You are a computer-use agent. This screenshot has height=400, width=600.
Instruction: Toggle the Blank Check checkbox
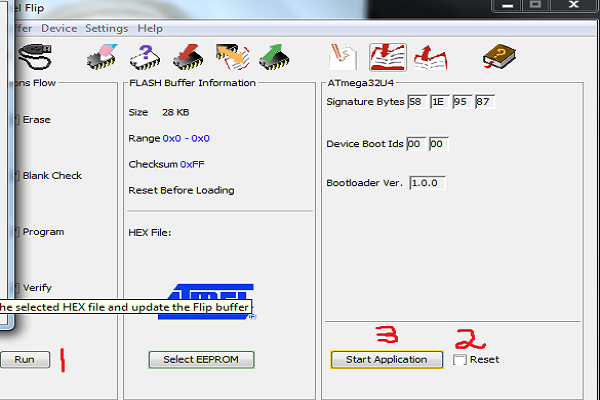point(16,176)
